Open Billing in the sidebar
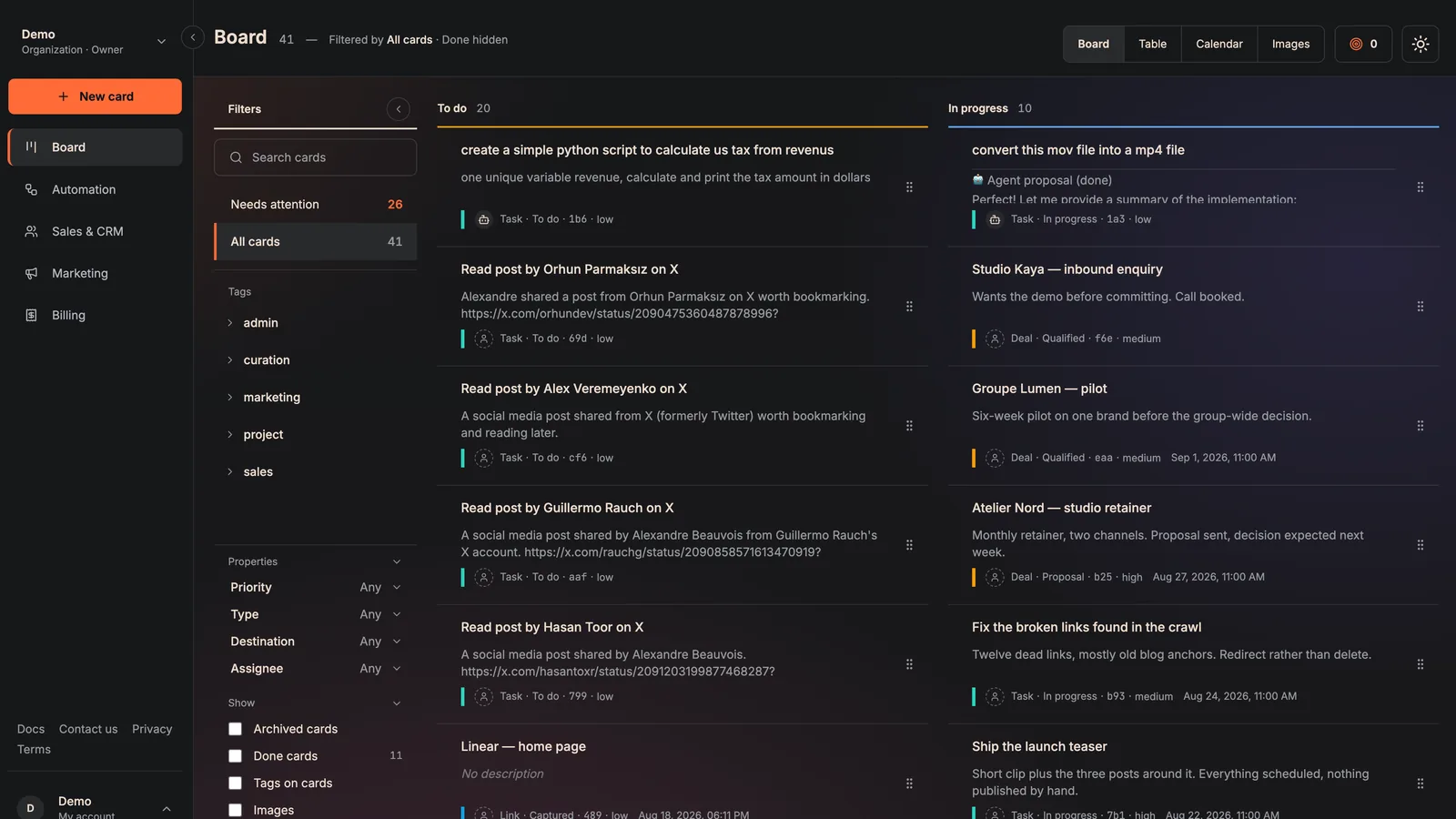 [x=95, y=315]
